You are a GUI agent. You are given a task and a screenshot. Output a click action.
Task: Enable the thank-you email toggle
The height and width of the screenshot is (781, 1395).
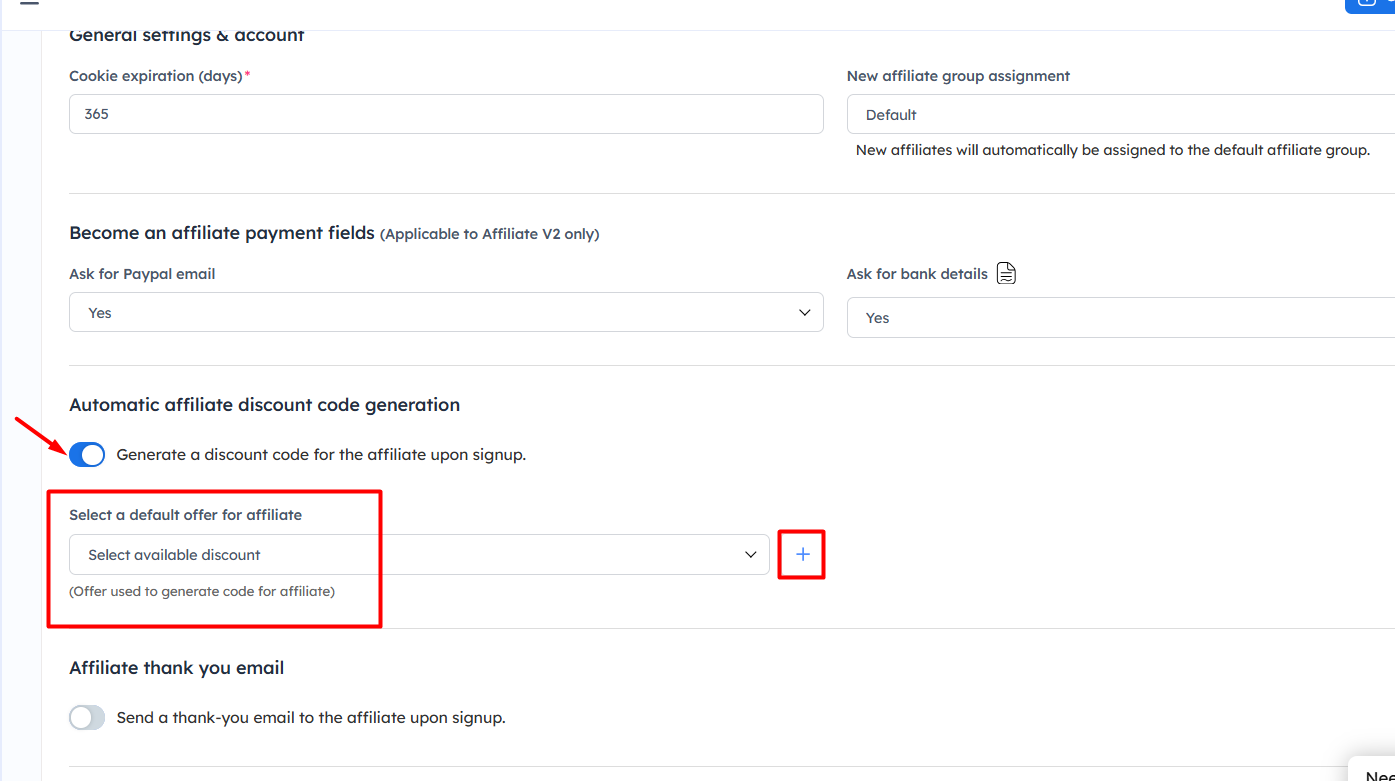(87, 718)
